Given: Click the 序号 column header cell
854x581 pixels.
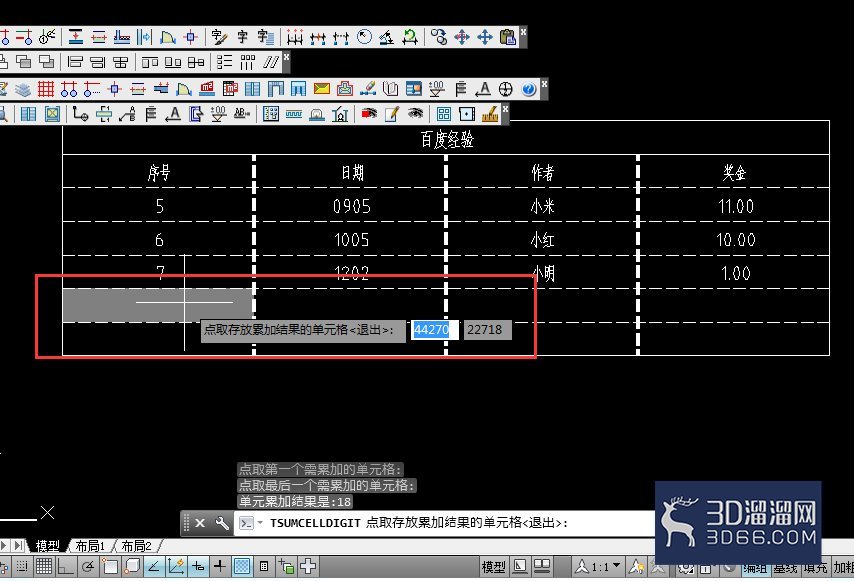Looking at the screenshot, I should (158, 172).
